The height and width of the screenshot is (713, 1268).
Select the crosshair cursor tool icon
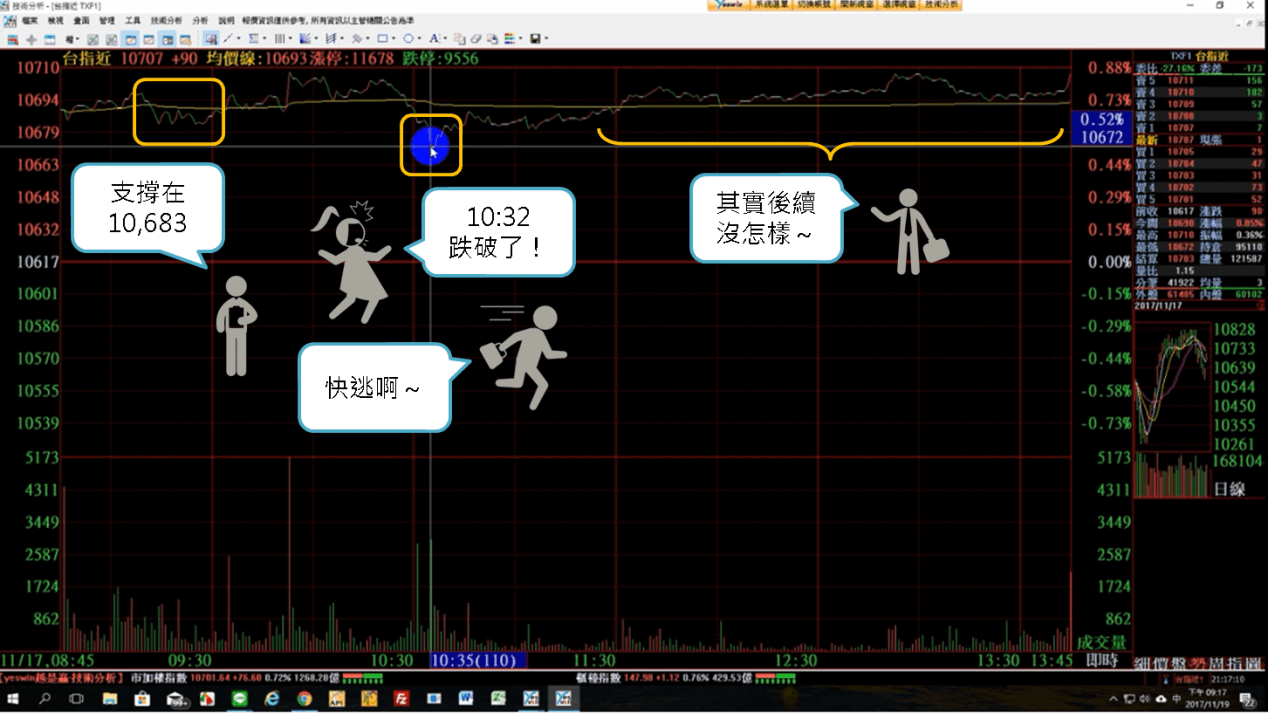pos(31,39)
